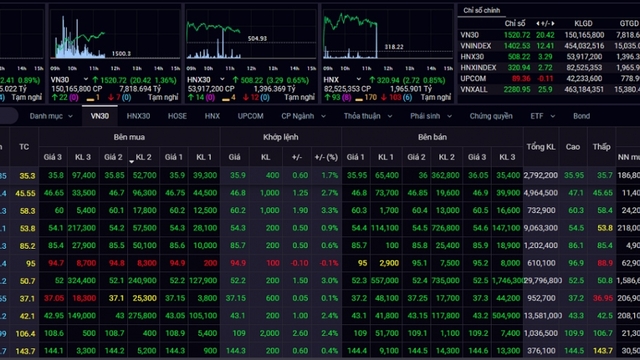Select the Chỉ số chính panel tab

pos(482,11)
